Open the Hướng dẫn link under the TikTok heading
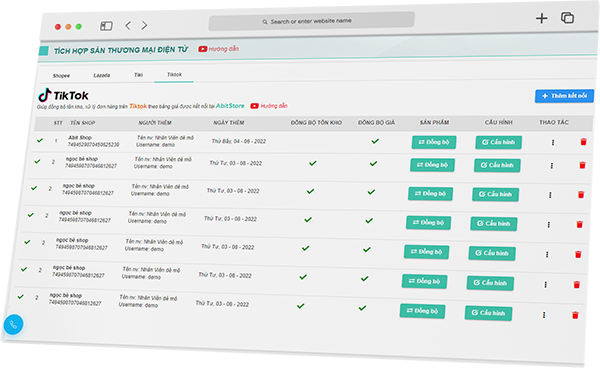The height and width of the screenshot is (368, 600). tap(274, 106)
